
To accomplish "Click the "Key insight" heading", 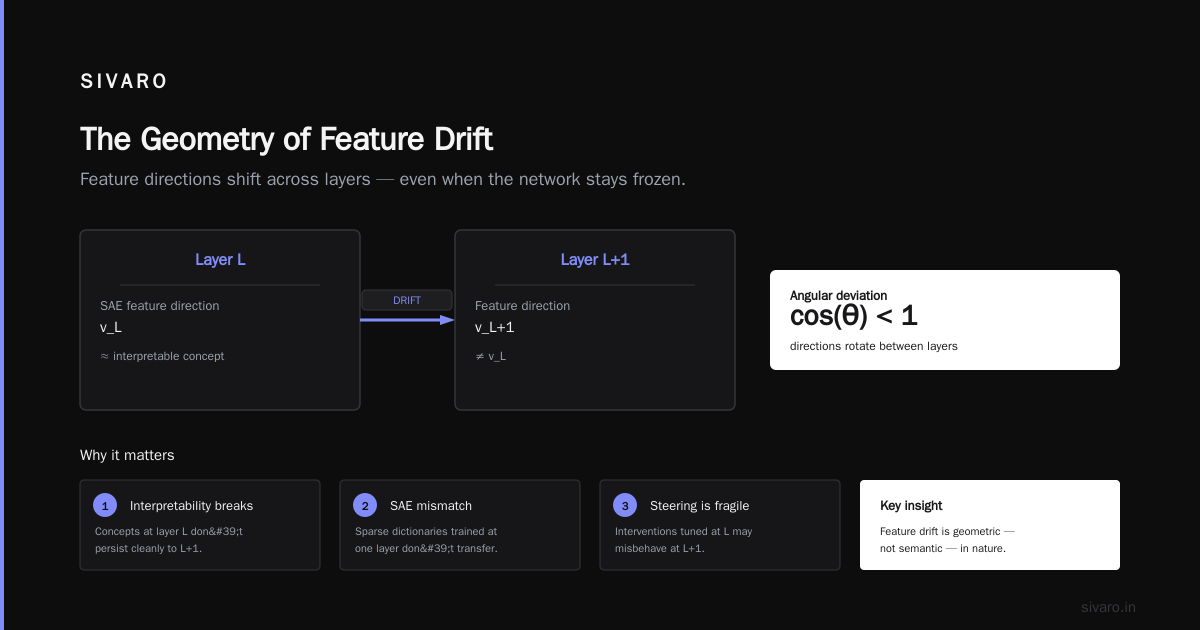I will point(911,506).
